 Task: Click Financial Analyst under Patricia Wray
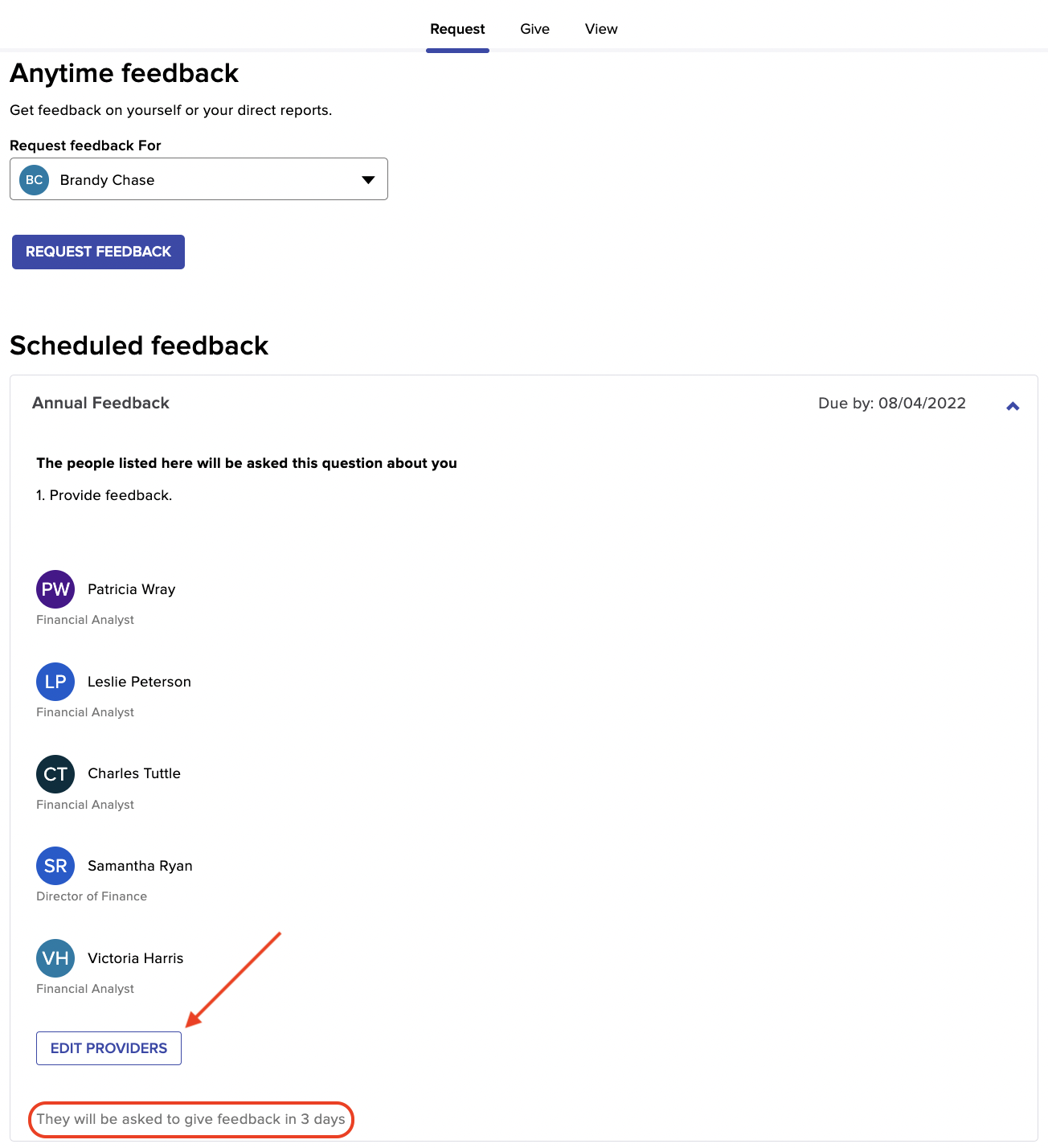click(85, 620)
